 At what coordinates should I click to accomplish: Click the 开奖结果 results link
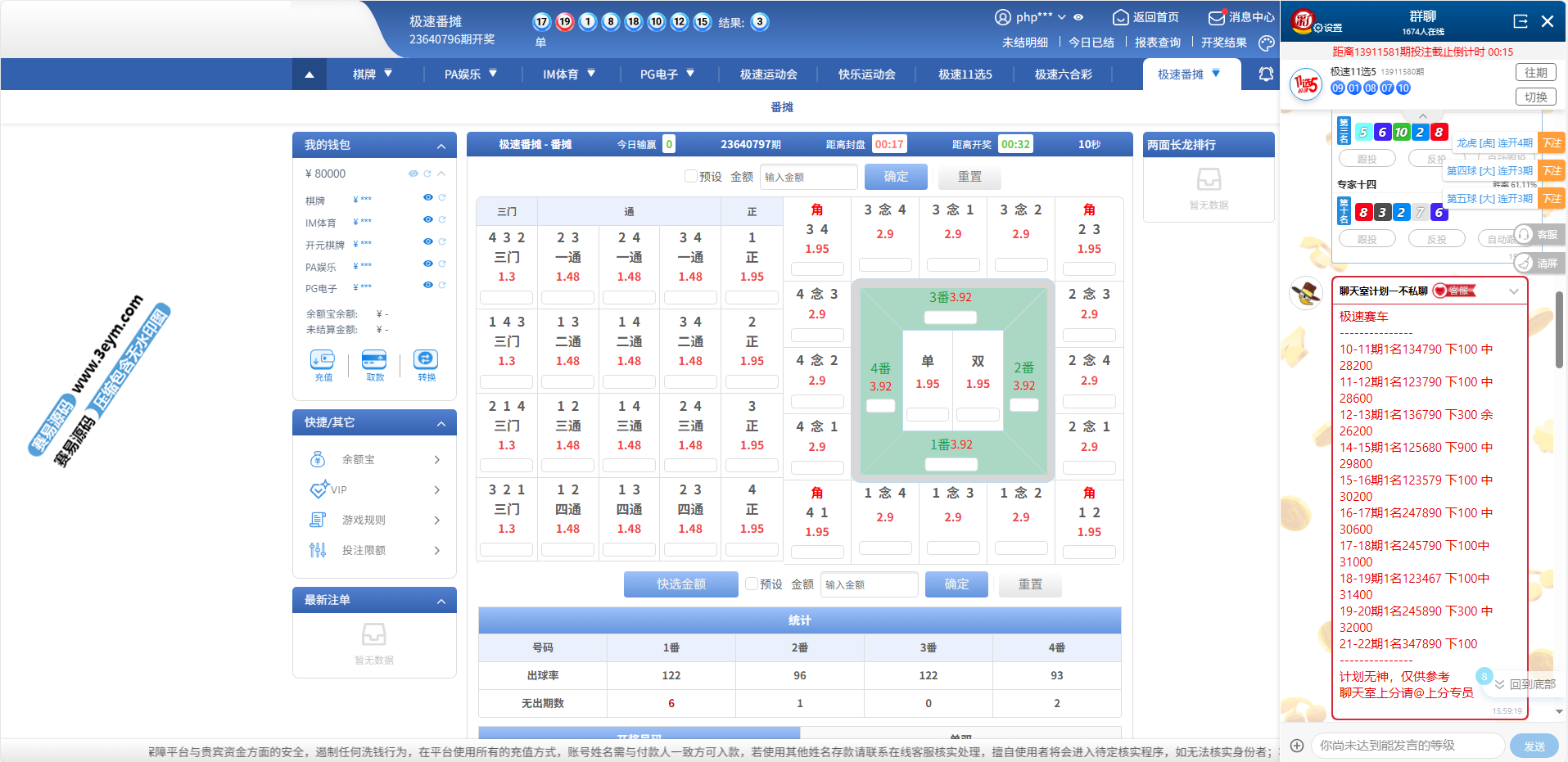tap(1223, 43)
